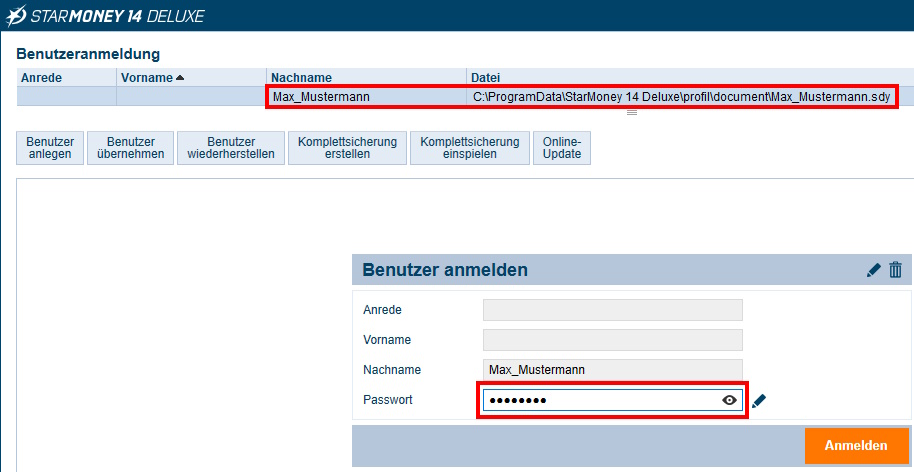Click the pencil icon beside password field
914x472 pixels.
point(759,400)
